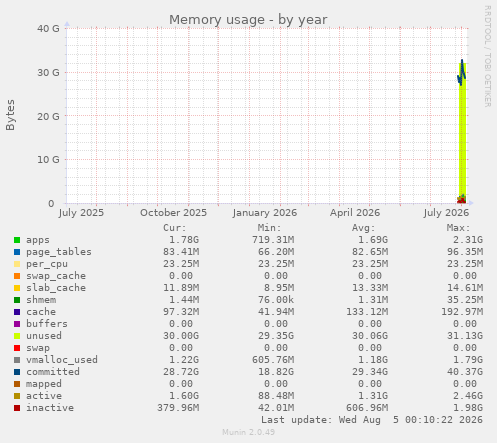Image resolution: width=497 pixels, height=443 pixels.
Task: Click the active olive legend swatch
Action: click(17, 396)
